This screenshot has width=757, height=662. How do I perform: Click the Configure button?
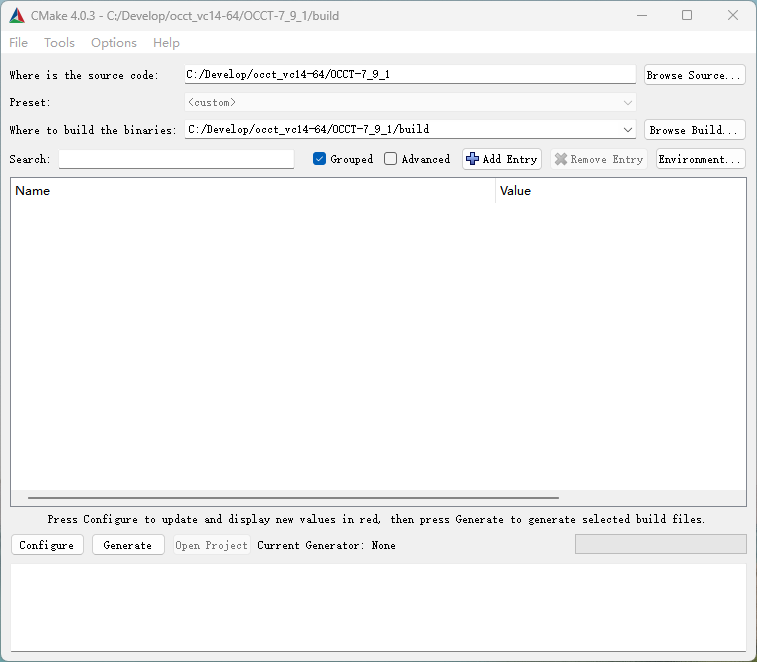(x=47, y=545)
